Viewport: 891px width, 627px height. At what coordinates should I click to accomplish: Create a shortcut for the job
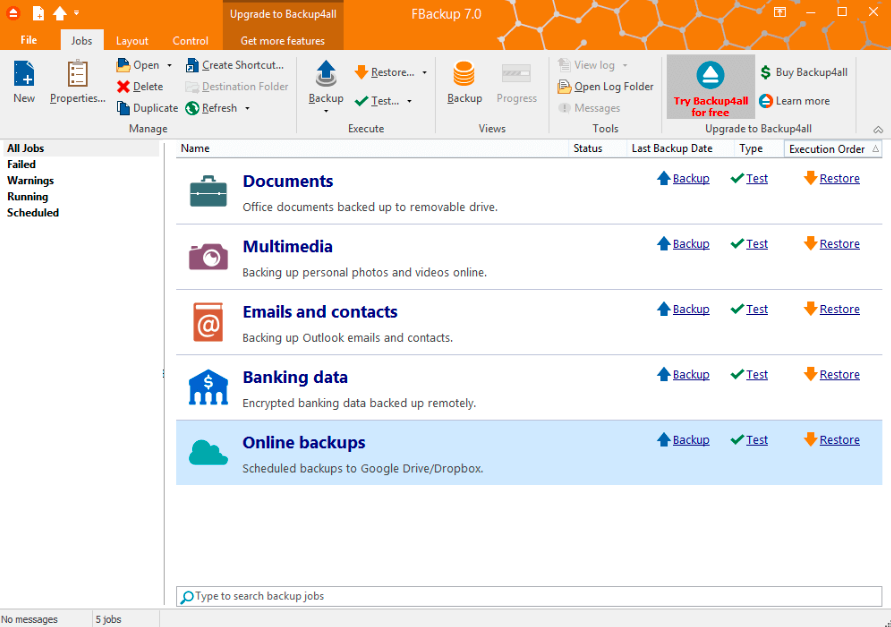point(235,65)
